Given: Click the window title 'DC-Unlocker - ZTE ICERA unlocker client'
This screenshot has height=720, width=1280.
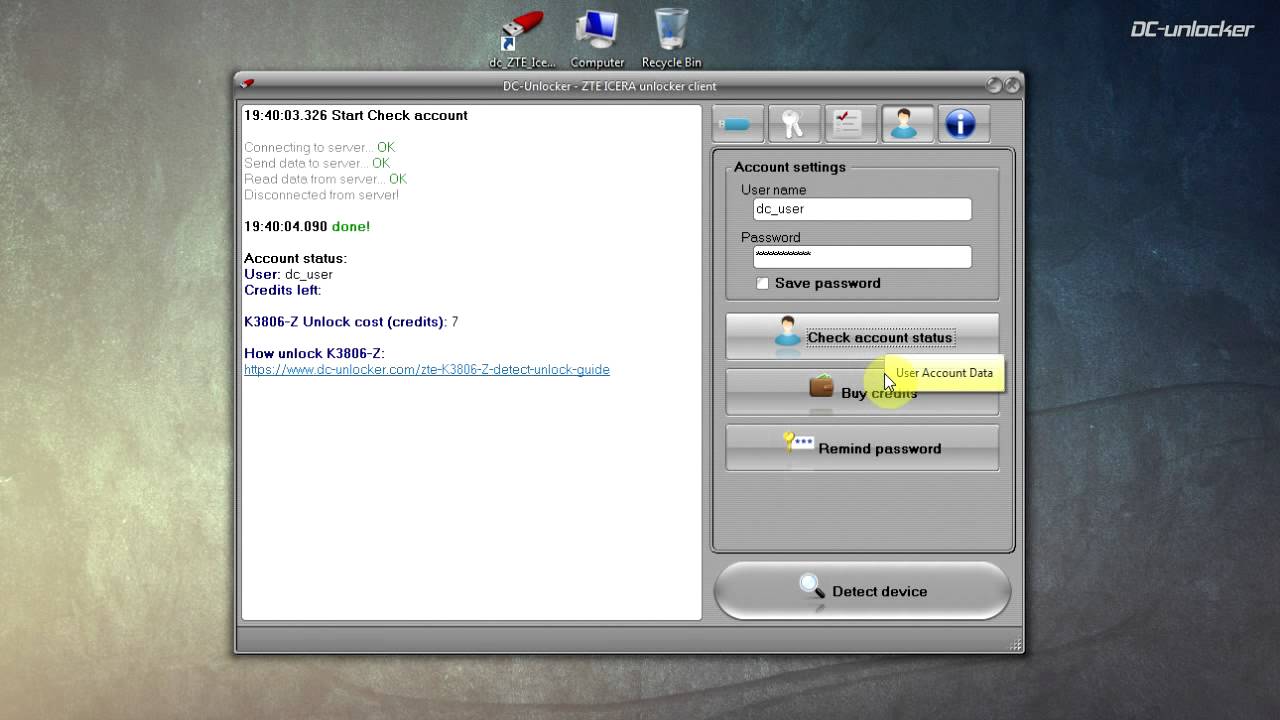Looking at the screenshot, I should 610,86.
